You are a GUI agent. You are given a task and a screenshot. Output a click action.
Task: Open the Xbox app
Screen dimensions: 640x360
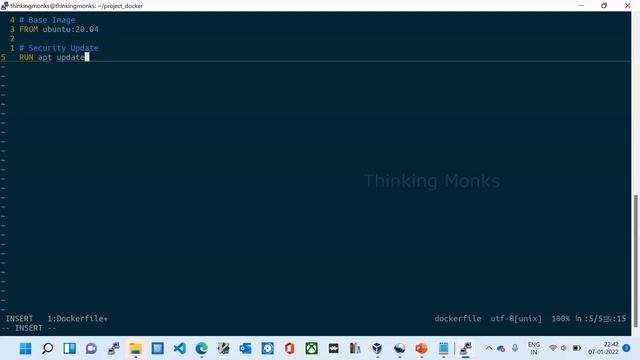click(x=312, y=349)
